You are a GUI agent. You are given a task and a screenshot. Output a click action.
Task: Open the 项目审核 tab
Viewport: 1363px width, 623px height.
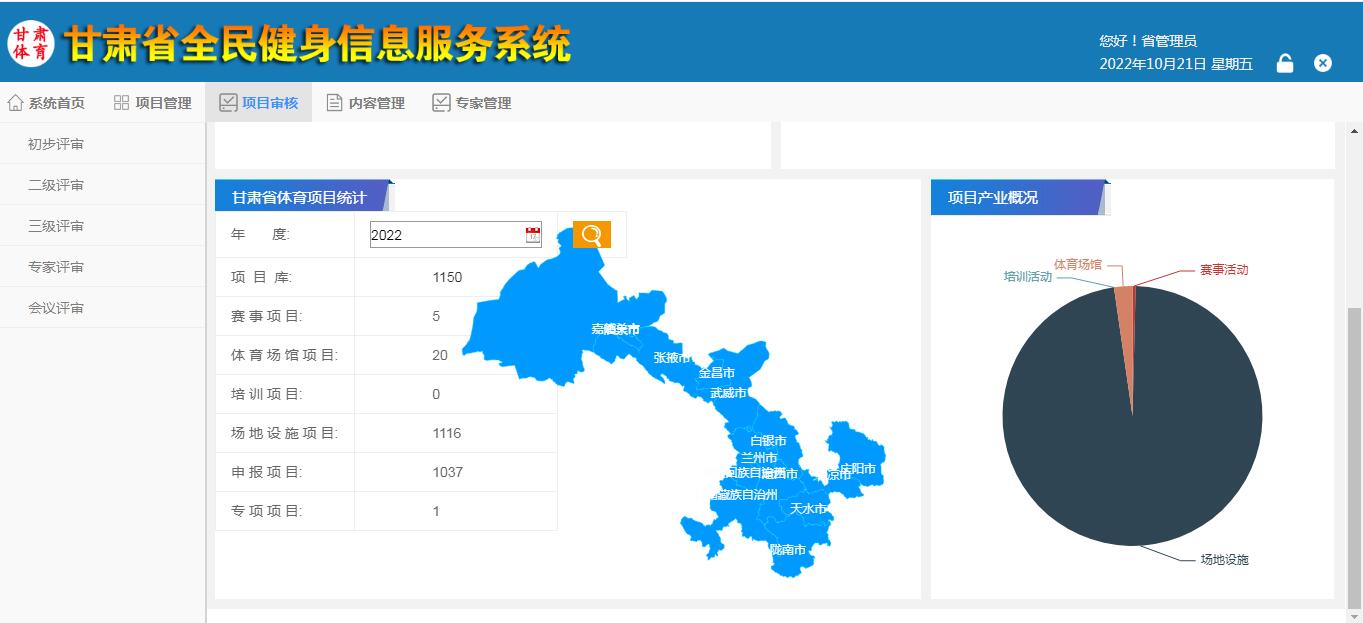259,103
